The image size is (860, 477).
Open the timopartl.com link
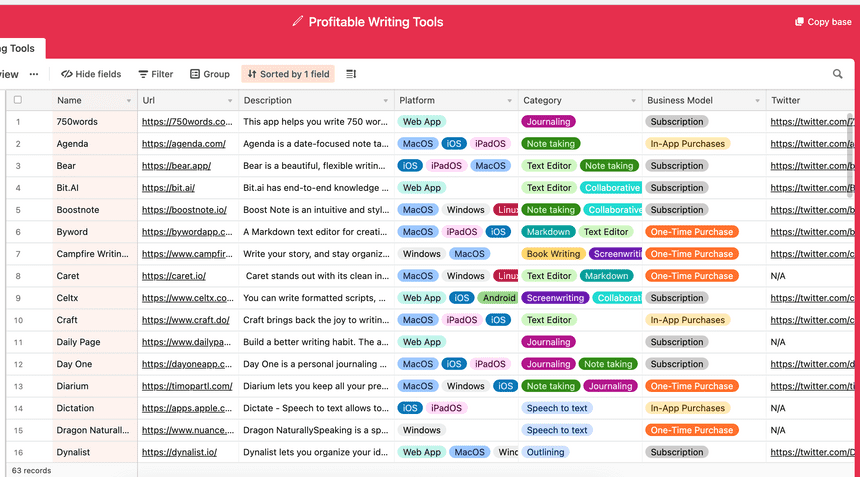[x=187, y=386]
